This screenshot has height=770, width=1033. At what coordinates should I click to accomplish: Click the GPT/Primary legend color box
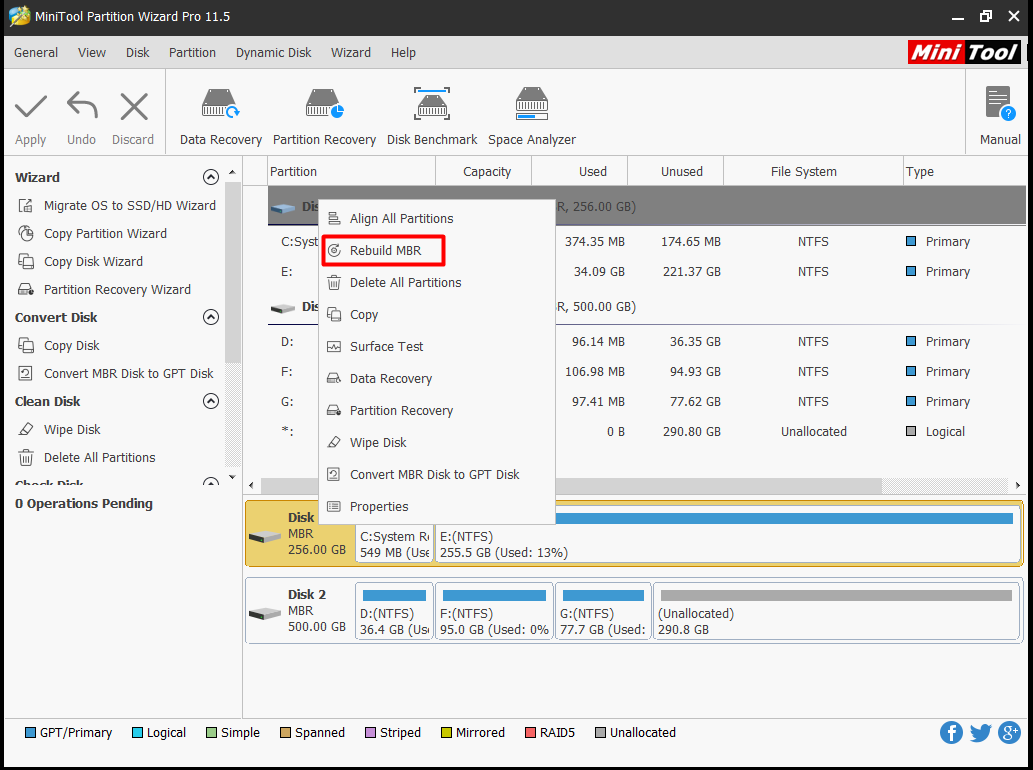pos(30,733)
